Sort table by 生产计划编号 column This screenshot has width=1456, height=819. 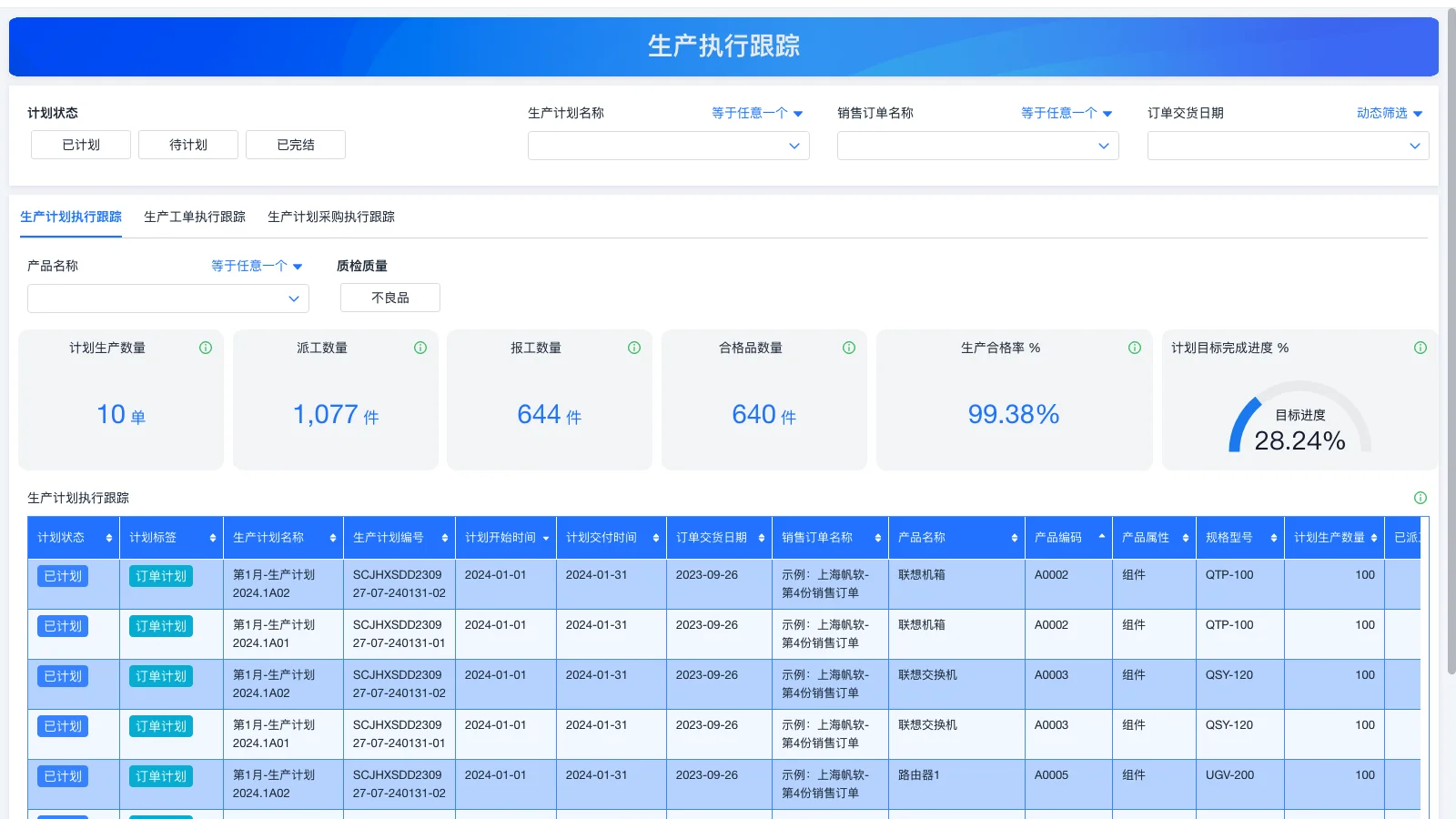445,538
